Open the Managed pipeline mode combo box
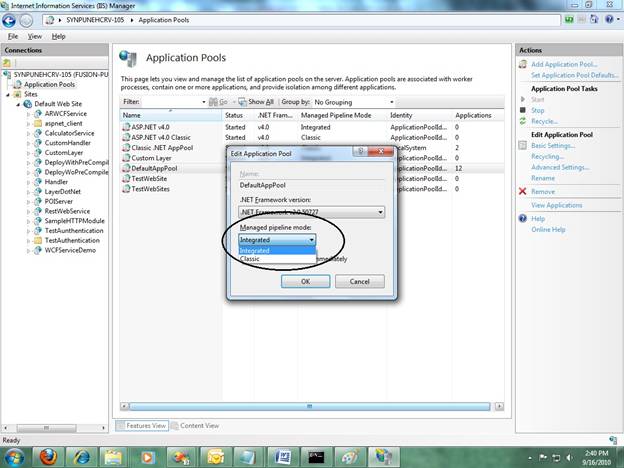The image size is (624, 468). (277, 240)
